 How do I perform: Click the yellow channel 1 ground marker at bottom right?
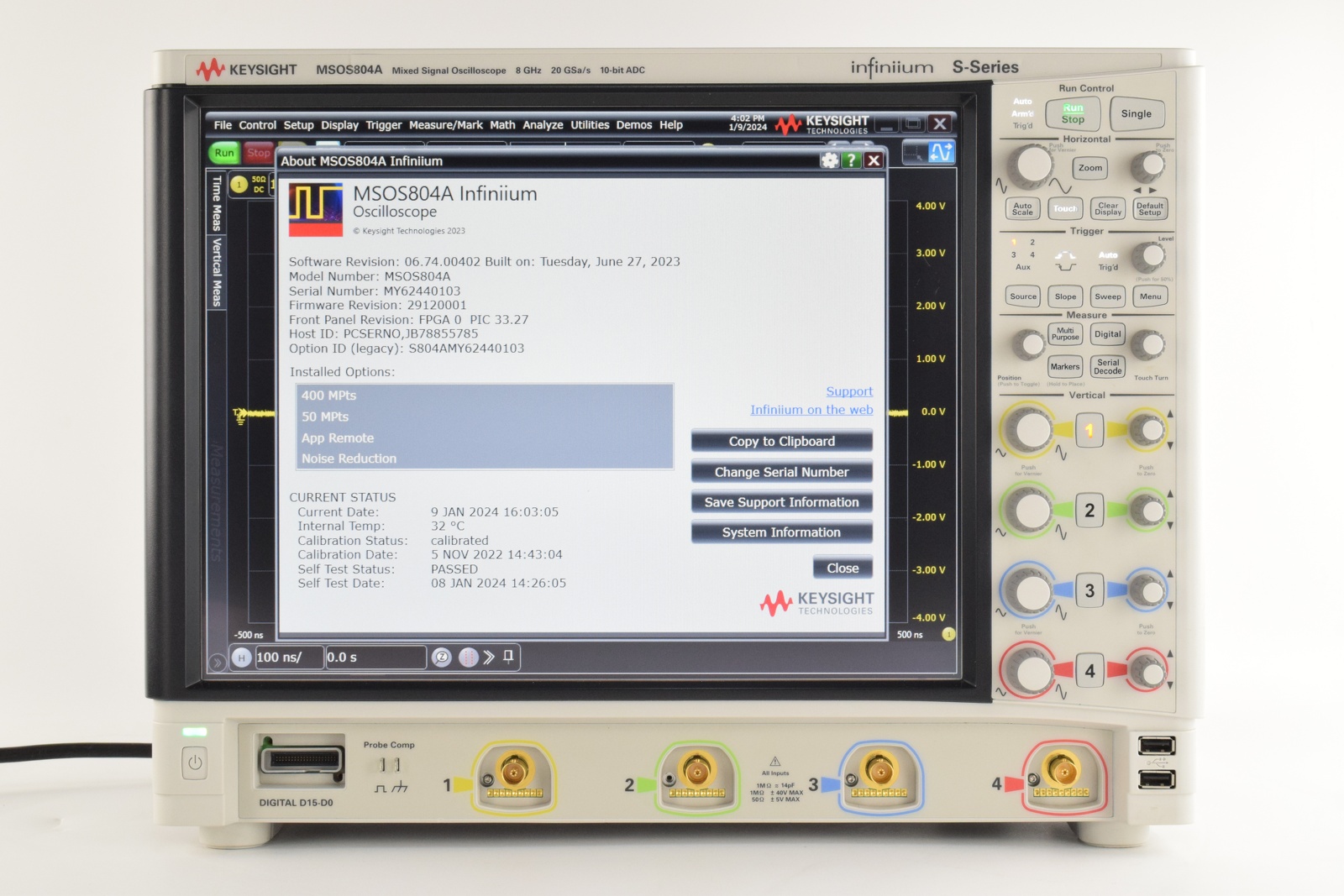click(948, 634)
